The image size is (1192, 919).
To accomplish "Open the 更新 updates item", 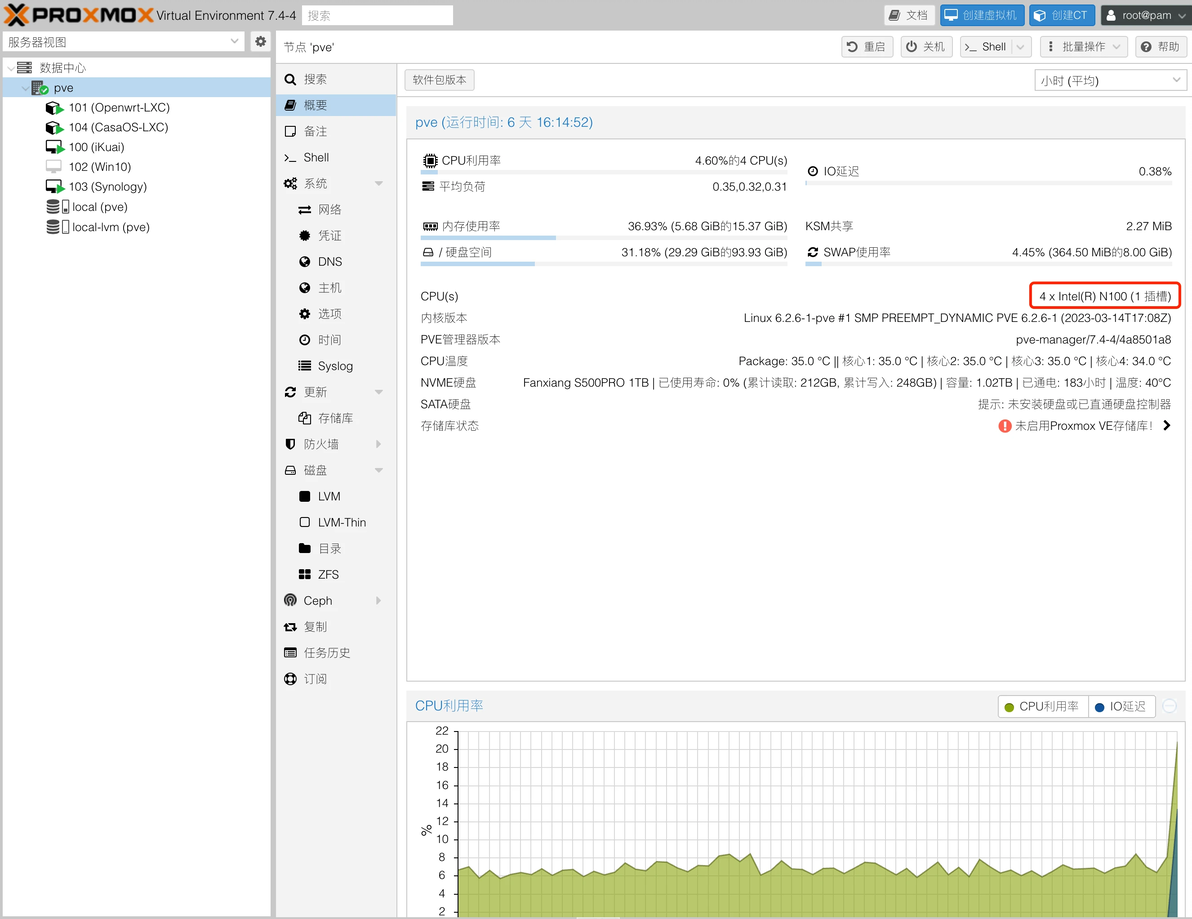I will [315, 391].
